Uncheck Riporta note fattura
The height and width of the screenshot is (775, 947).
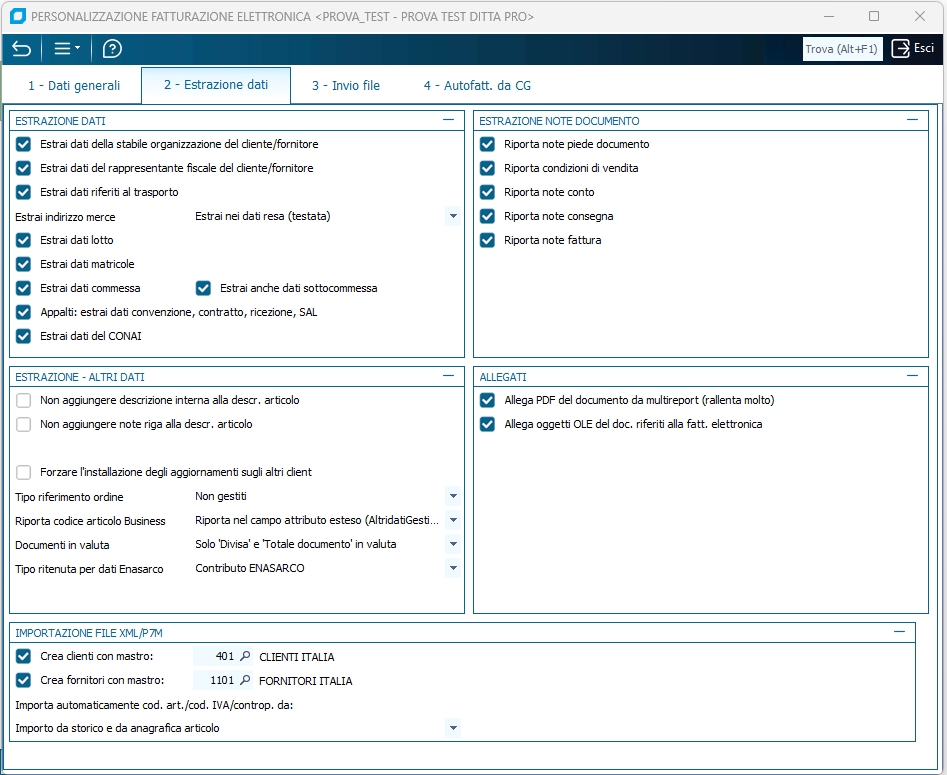(487, 240)
